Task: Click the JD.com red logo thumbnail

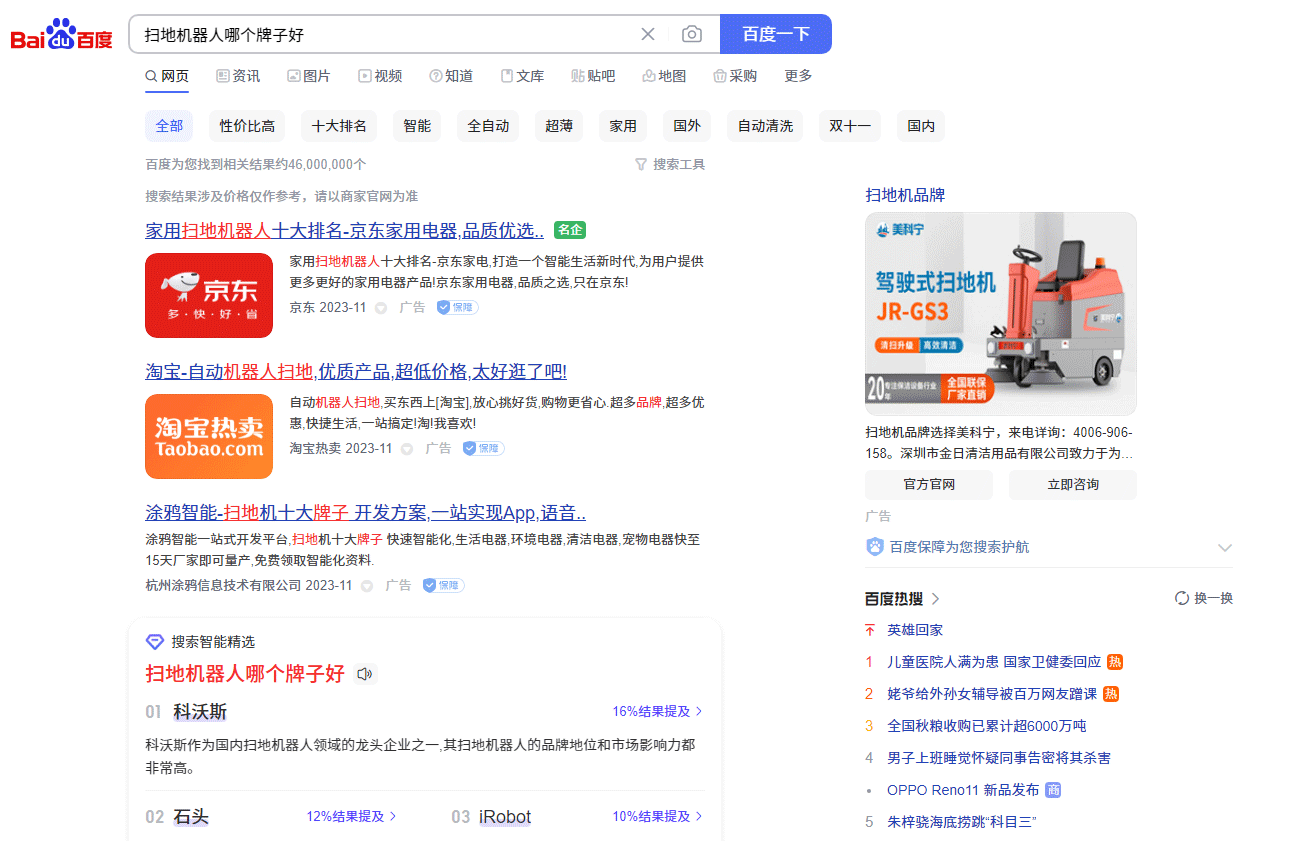Action: tap(209, 295)
